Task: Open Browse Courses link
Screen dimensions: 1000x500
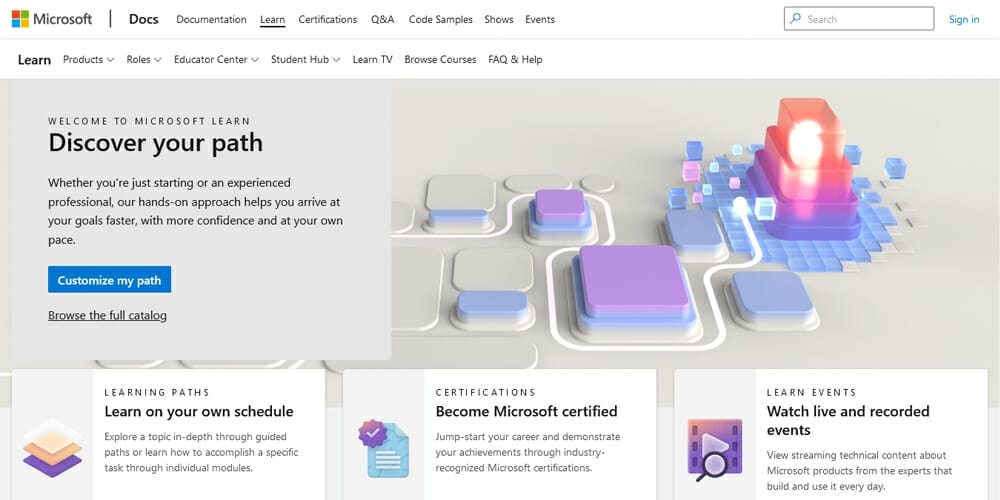Action: point(440,59)
